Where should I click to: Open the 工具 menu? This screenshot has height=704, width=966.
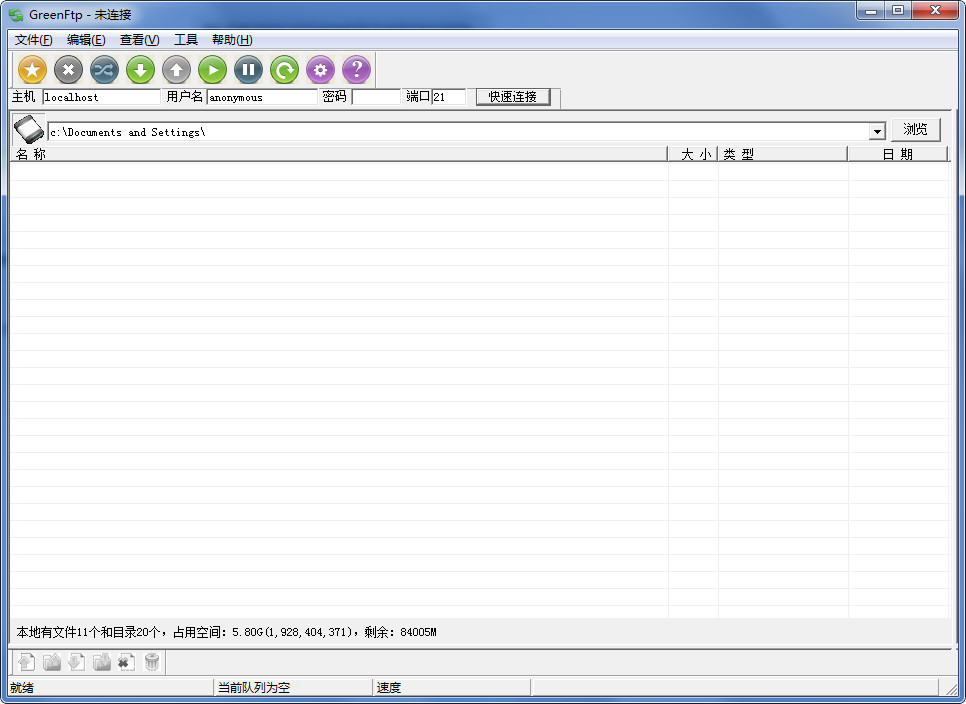click(186, 40)
